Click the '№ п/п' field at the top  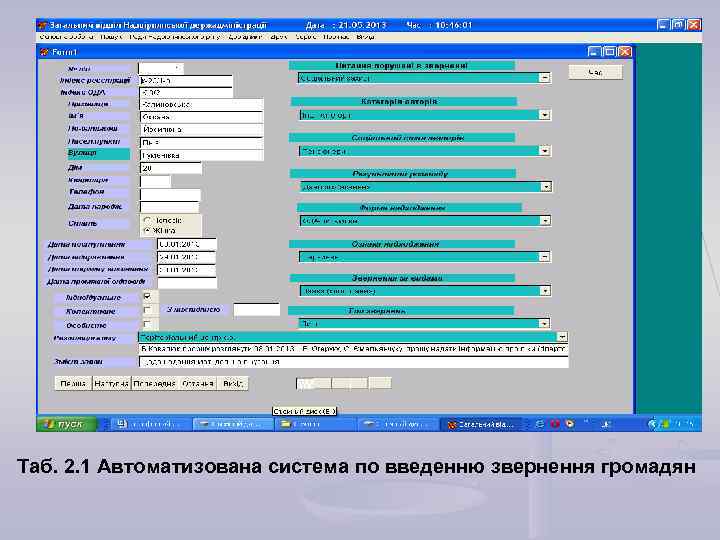161,68
